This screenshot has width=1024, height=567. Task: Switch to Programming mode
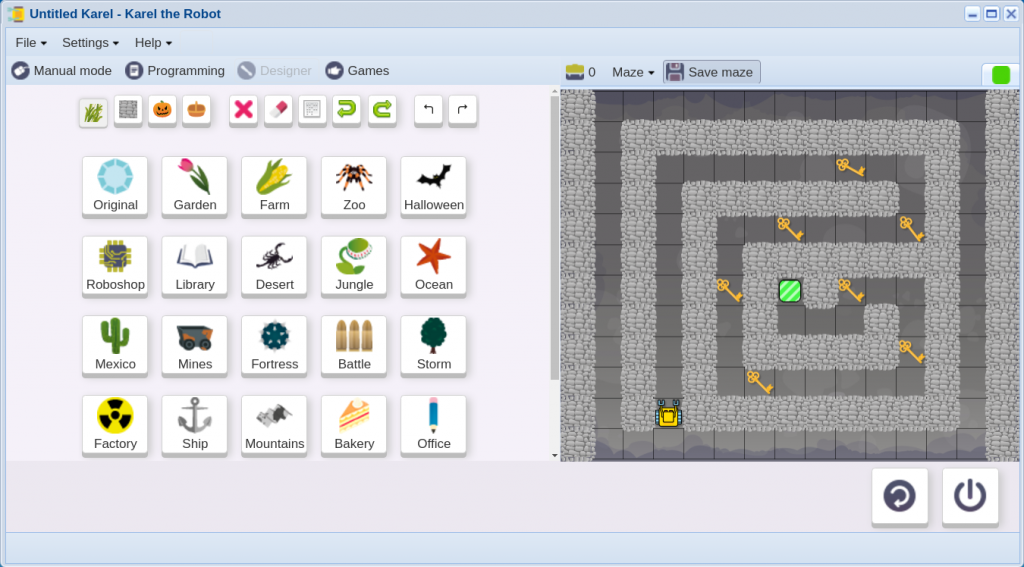coord(175,71)
